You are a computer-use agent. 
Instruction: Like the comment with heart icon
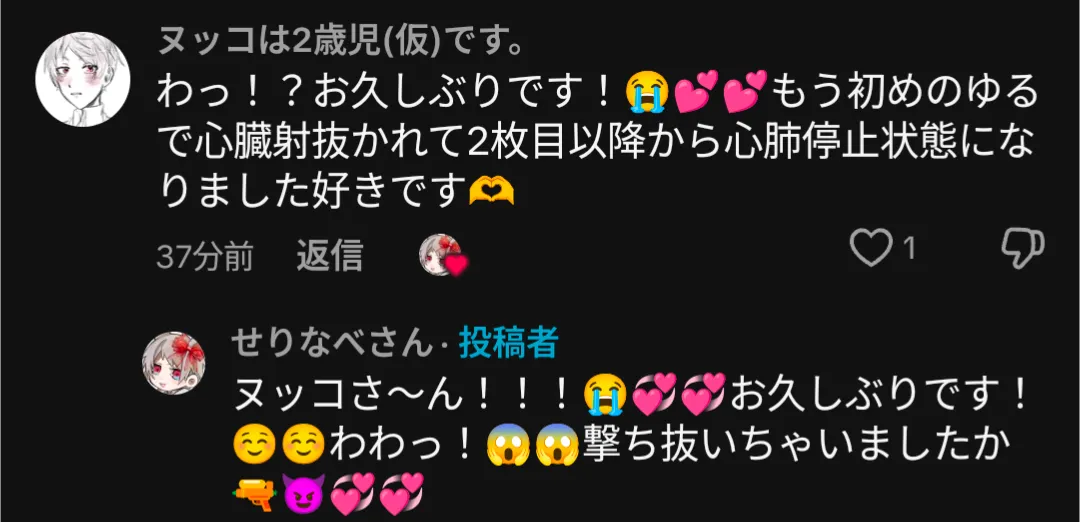click(871, 247)
